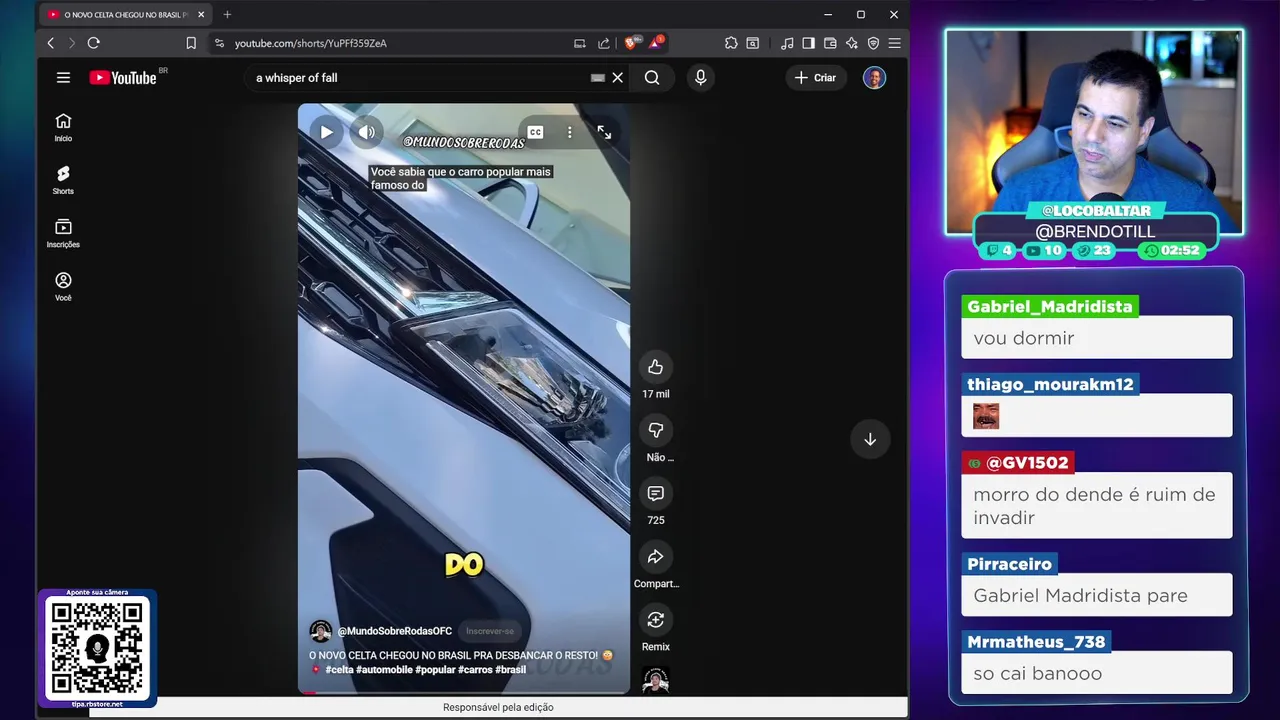Bookmark this page

pyautogui.click(x=191, y=43)
